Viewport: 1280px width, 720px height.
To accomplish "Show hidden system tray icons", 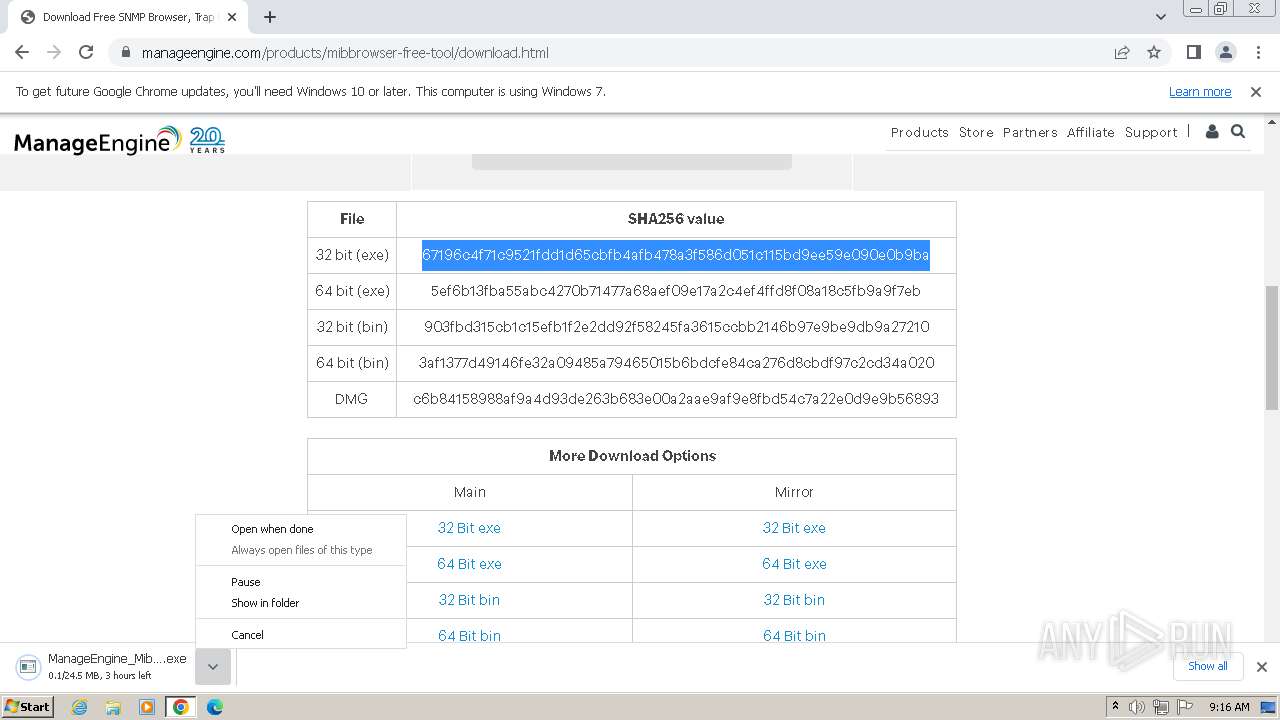I will click(x=1116, y=707).
